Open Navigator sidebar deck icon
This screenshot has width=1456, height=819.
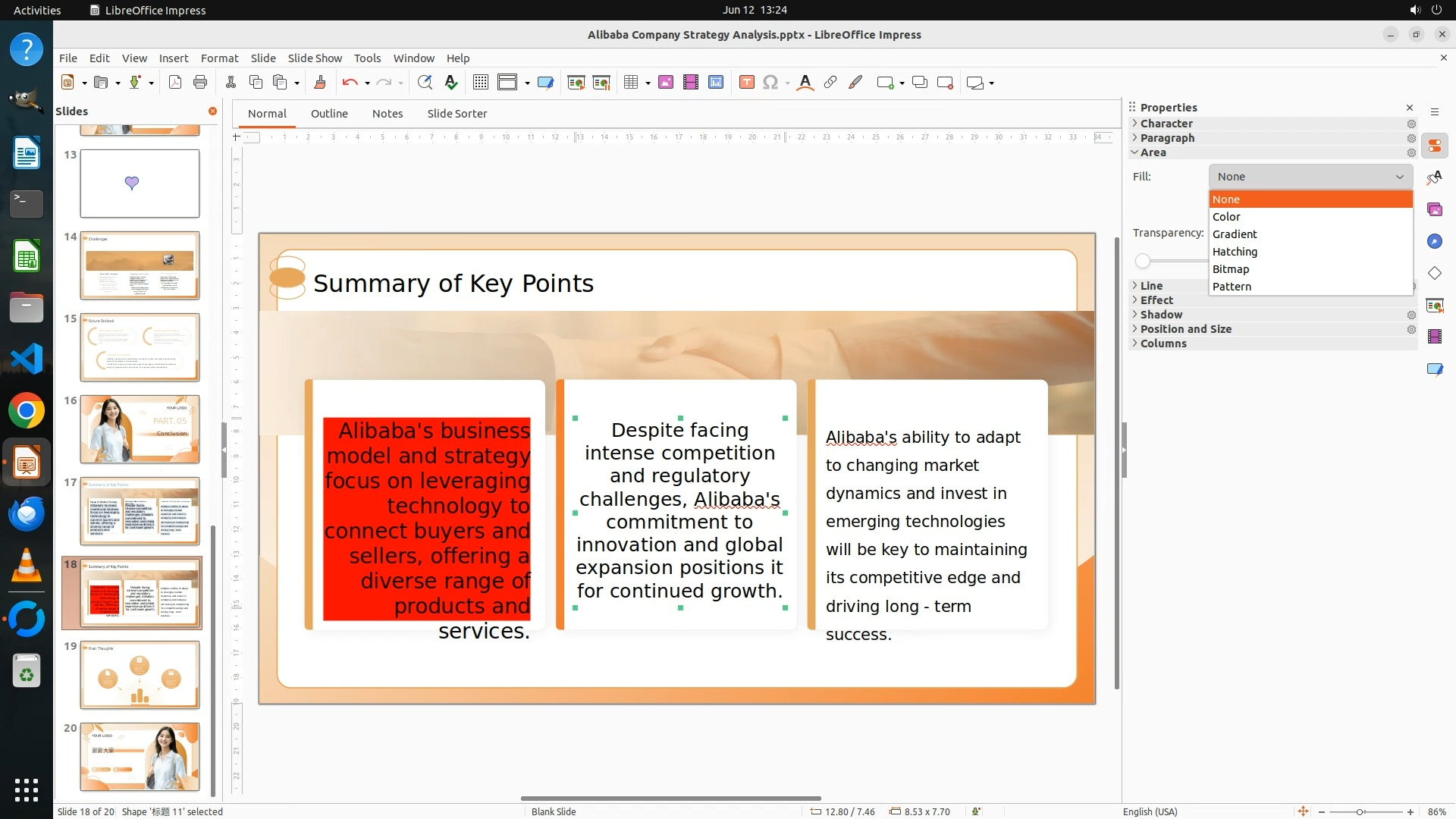click(x=1434, y=241)
